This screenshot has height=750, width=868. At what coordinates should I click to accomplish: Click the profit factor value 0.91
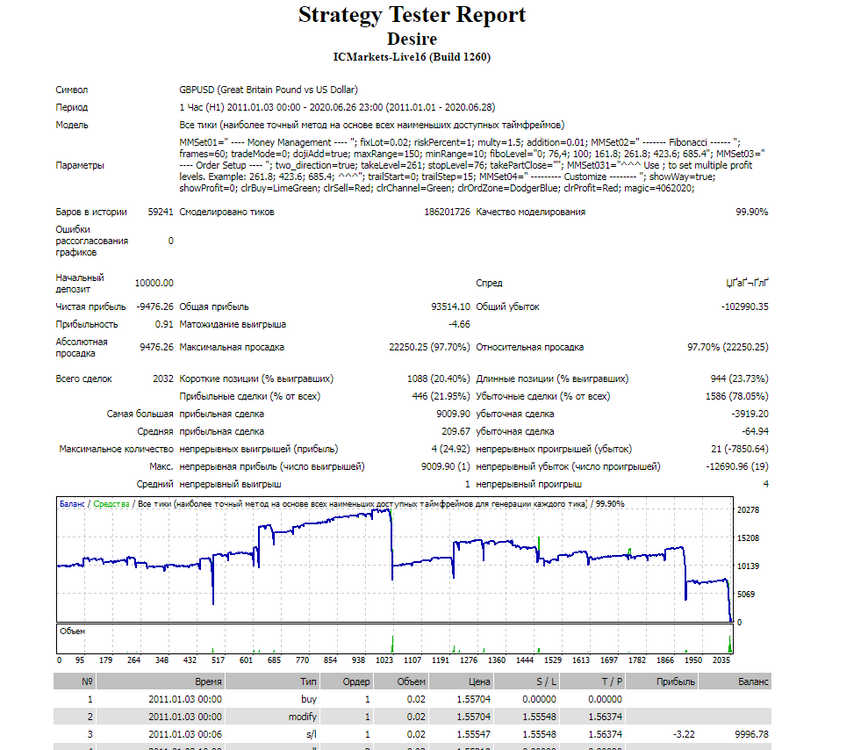pos(164,324)
